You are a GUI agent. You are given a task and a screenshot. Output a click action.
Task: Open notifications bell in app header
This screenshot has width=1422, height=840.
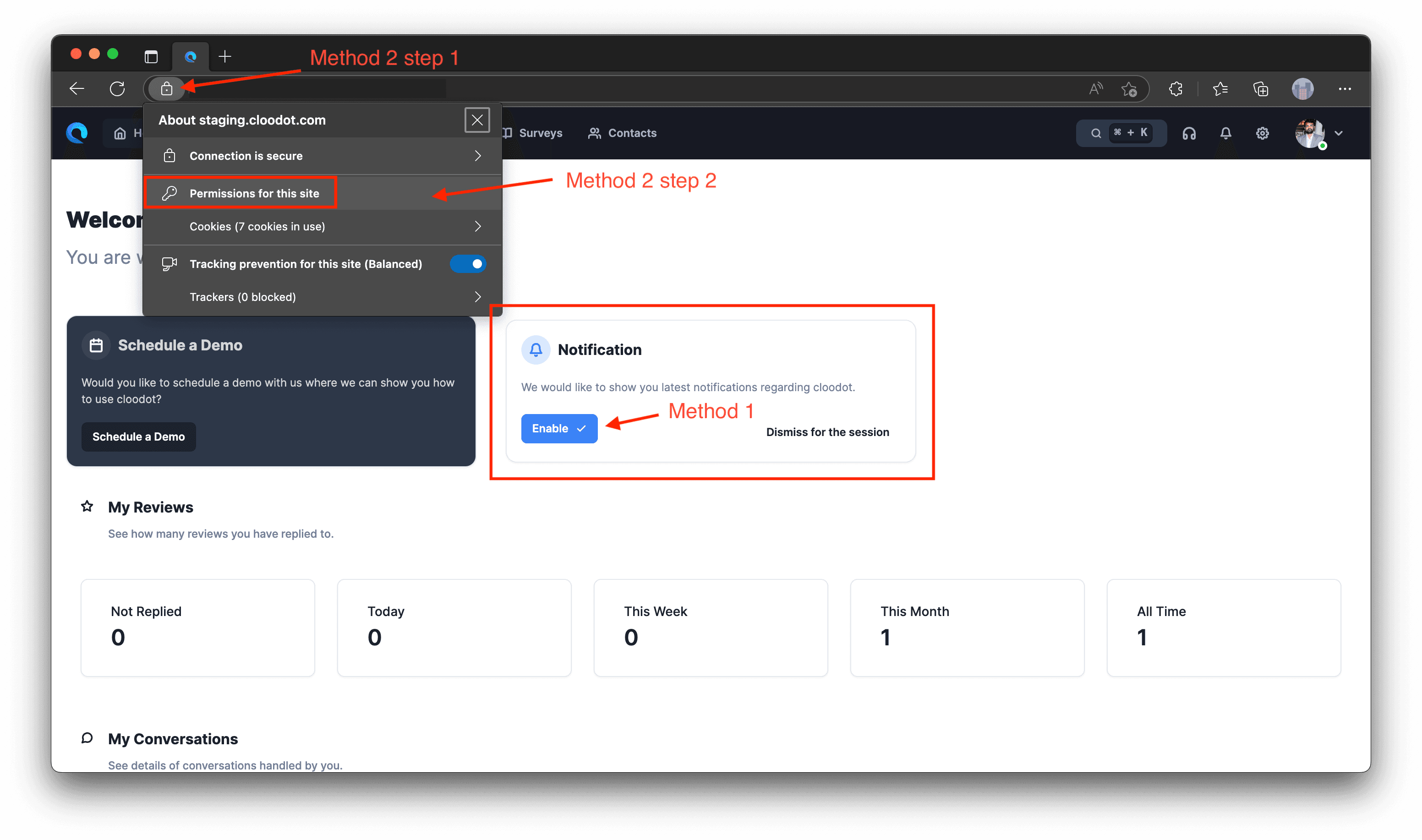[1225, 134]
